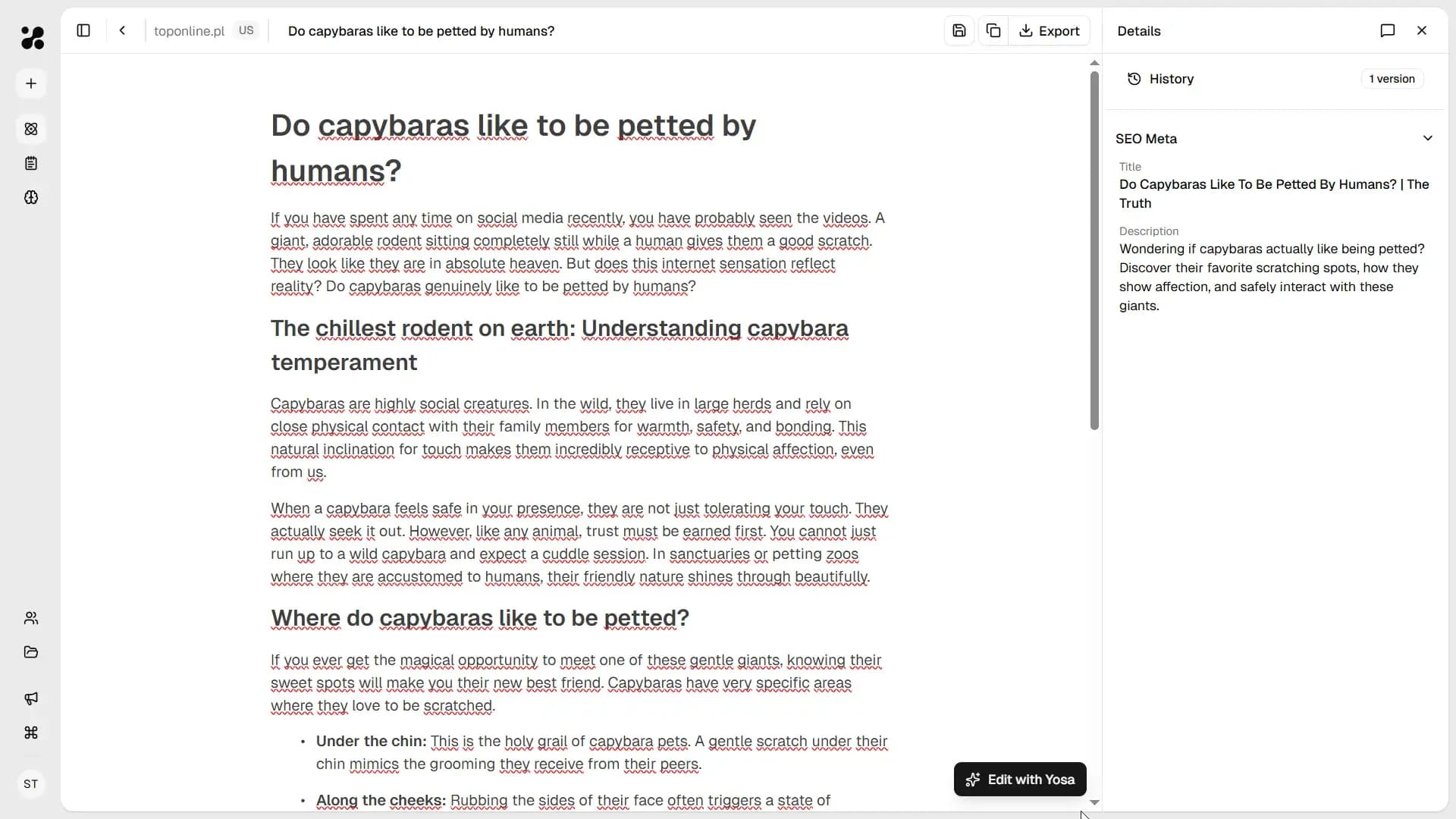This screenshot has height=819, width=1456.
Task: Select the content analyses icon in sidebar
Action: coord(31,129)
